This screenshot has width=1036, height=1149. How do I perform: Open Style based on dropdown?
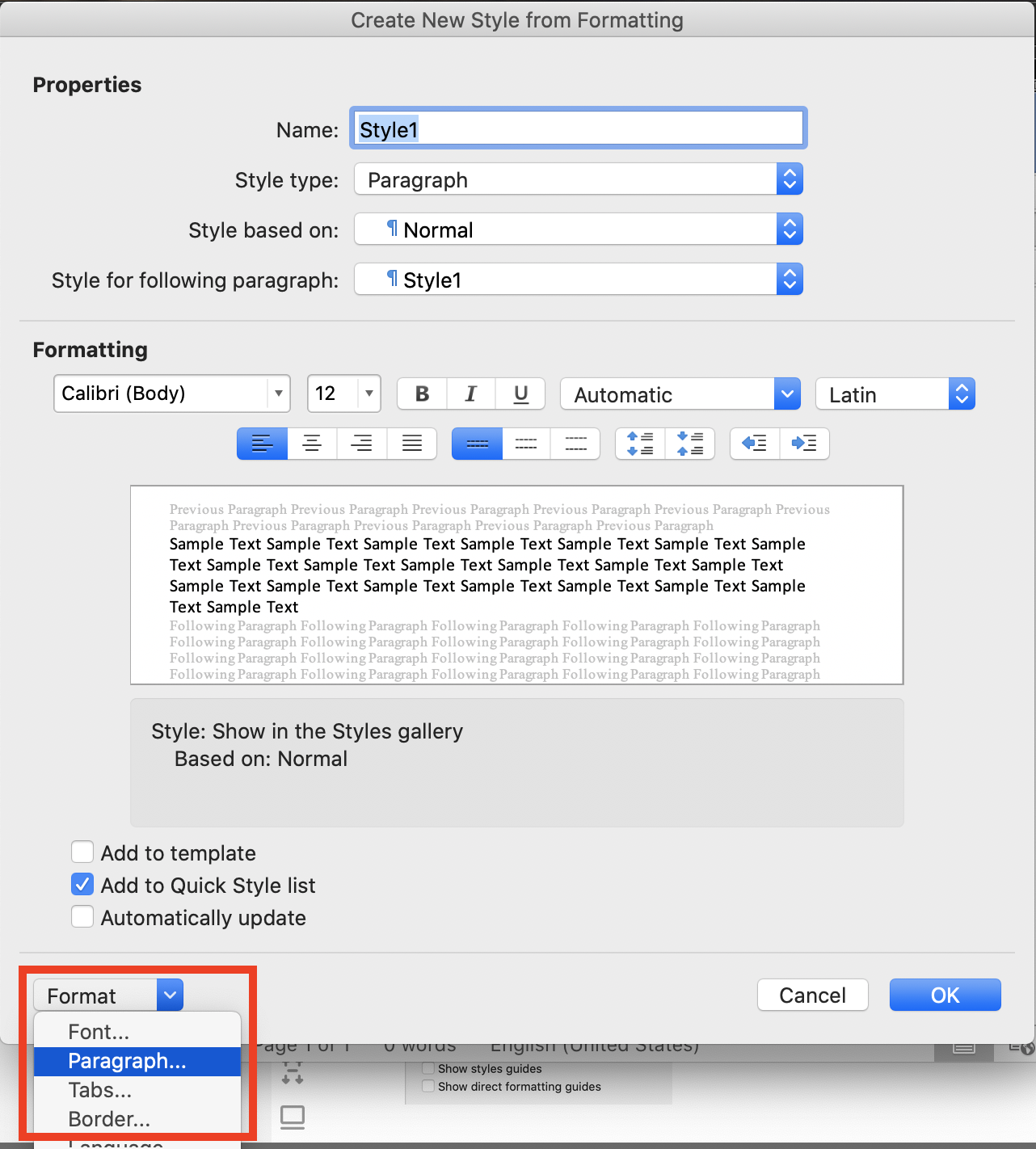click(579, 229)
